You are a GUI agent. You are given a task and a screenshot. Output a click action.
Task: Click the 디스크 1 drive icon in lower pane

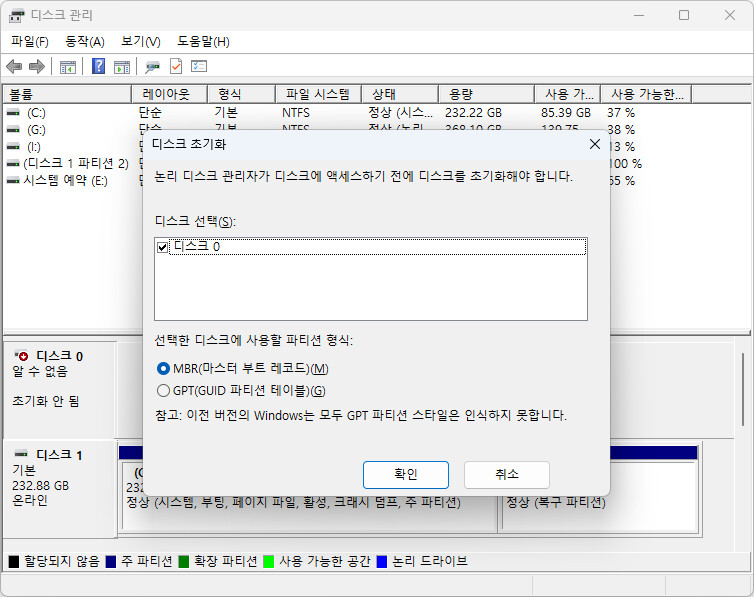pyautogui.click(x=21, y=454)
